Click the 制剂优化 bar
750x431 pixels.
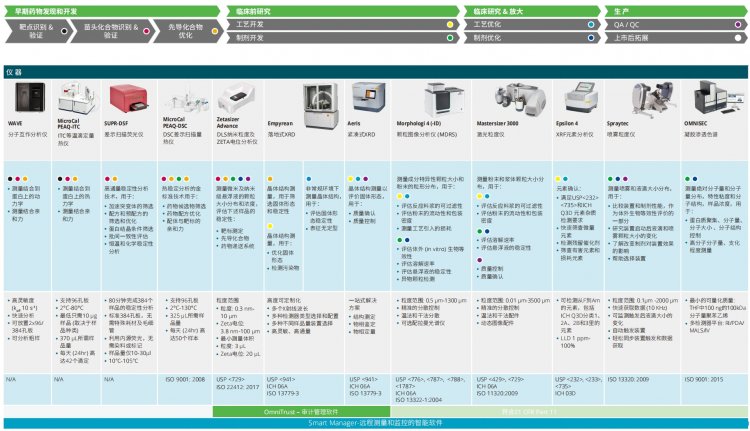coord(532,38)
